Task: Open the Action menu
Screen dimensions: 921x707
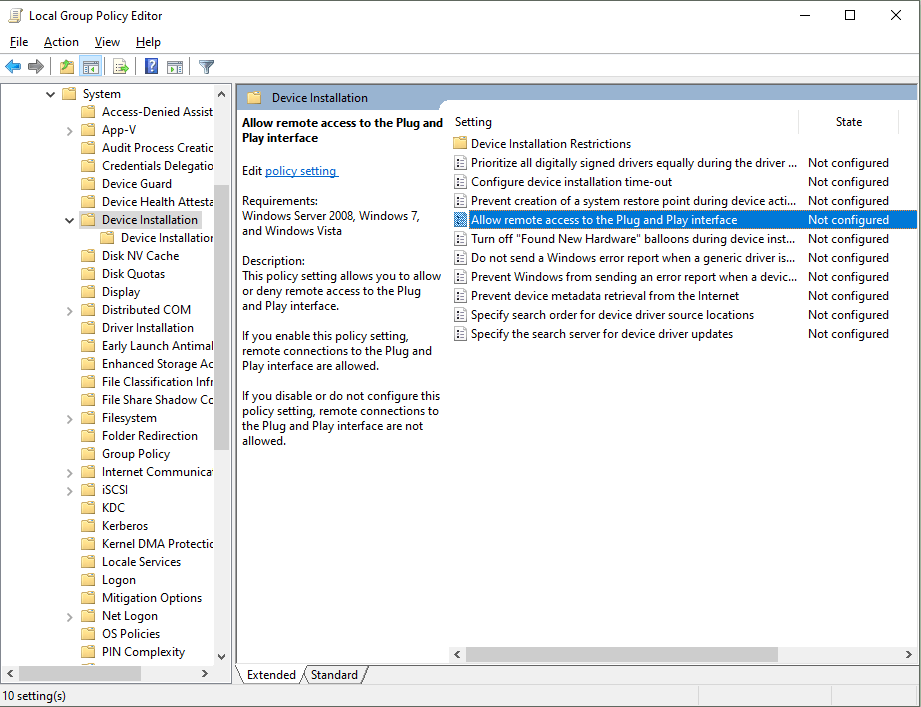Action: click(x=61, y=42)
